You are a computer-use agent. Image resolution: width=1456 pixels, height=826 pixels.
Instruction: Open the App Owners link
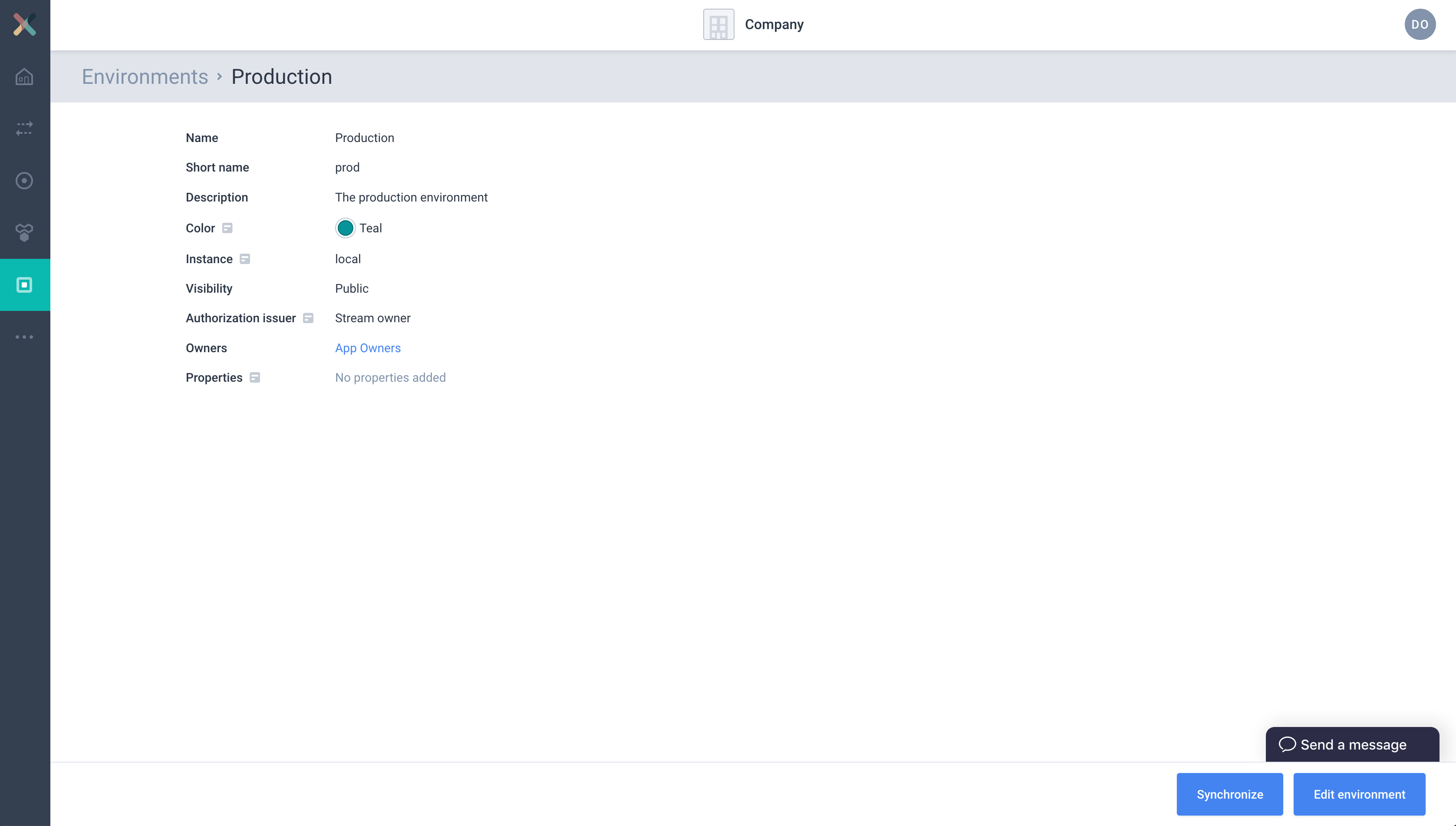coord(368,348)
